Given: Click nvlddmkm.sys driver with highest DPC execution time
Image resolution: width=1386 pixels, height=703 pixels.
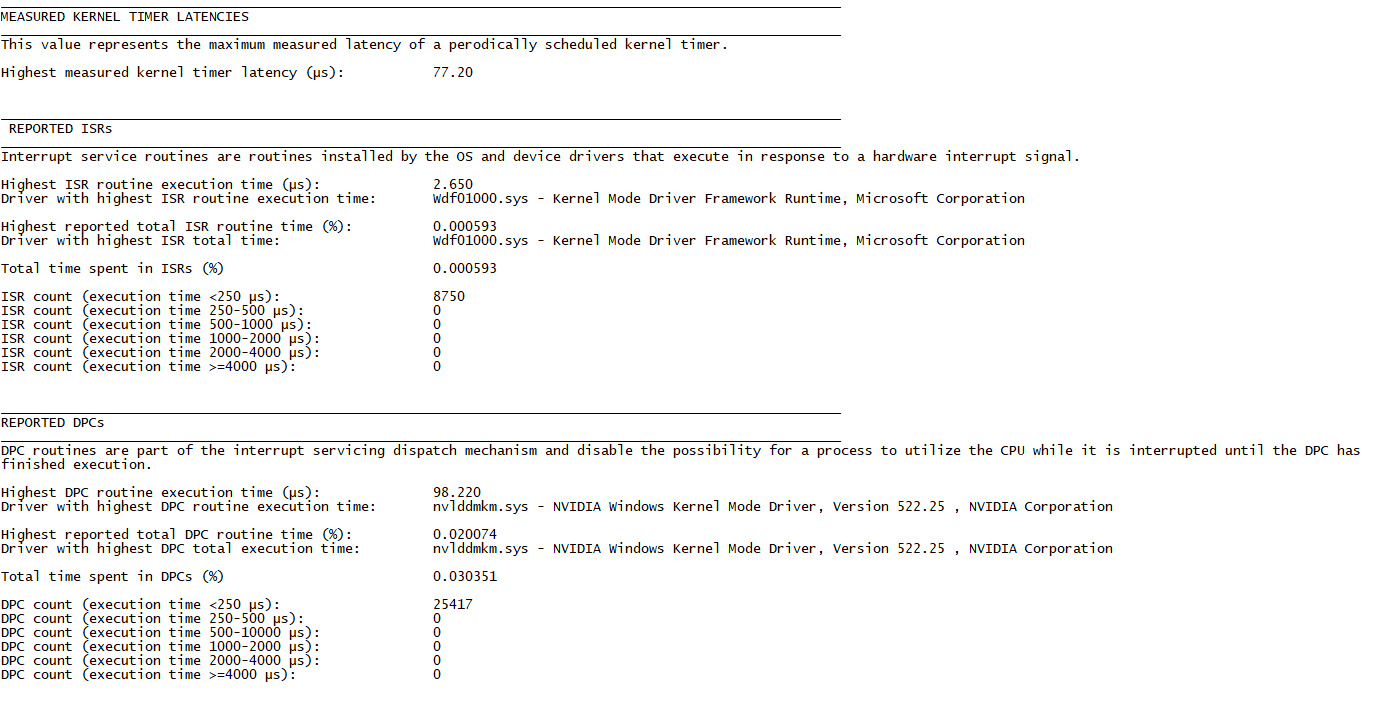Looking at the screenshot, I should click(773, 506).
